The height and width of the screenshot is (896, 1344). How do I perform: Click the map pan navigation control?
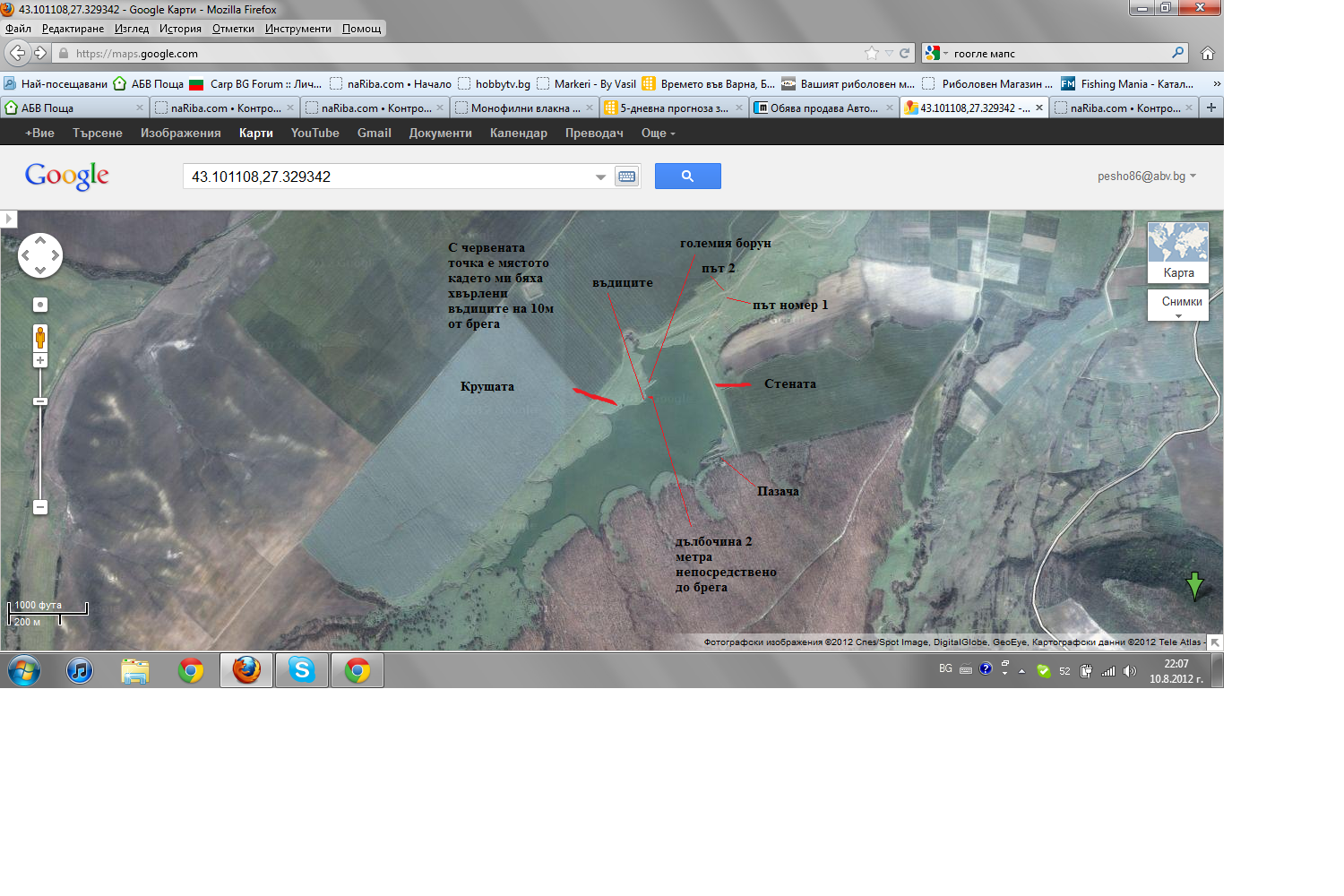click(x=40, y=255)
